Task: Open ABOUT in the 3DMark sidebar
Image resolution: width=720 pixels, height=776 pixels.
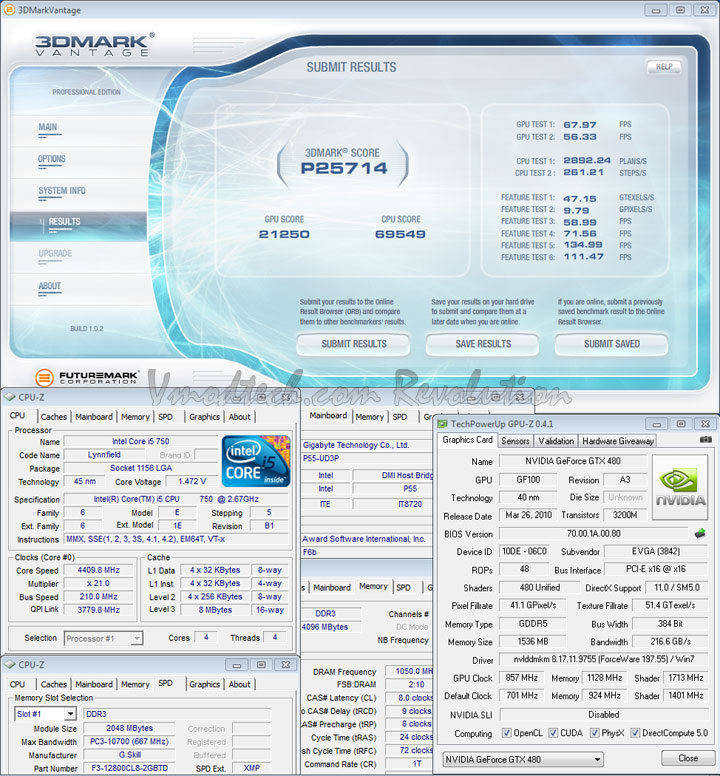Action: point(49,286)
